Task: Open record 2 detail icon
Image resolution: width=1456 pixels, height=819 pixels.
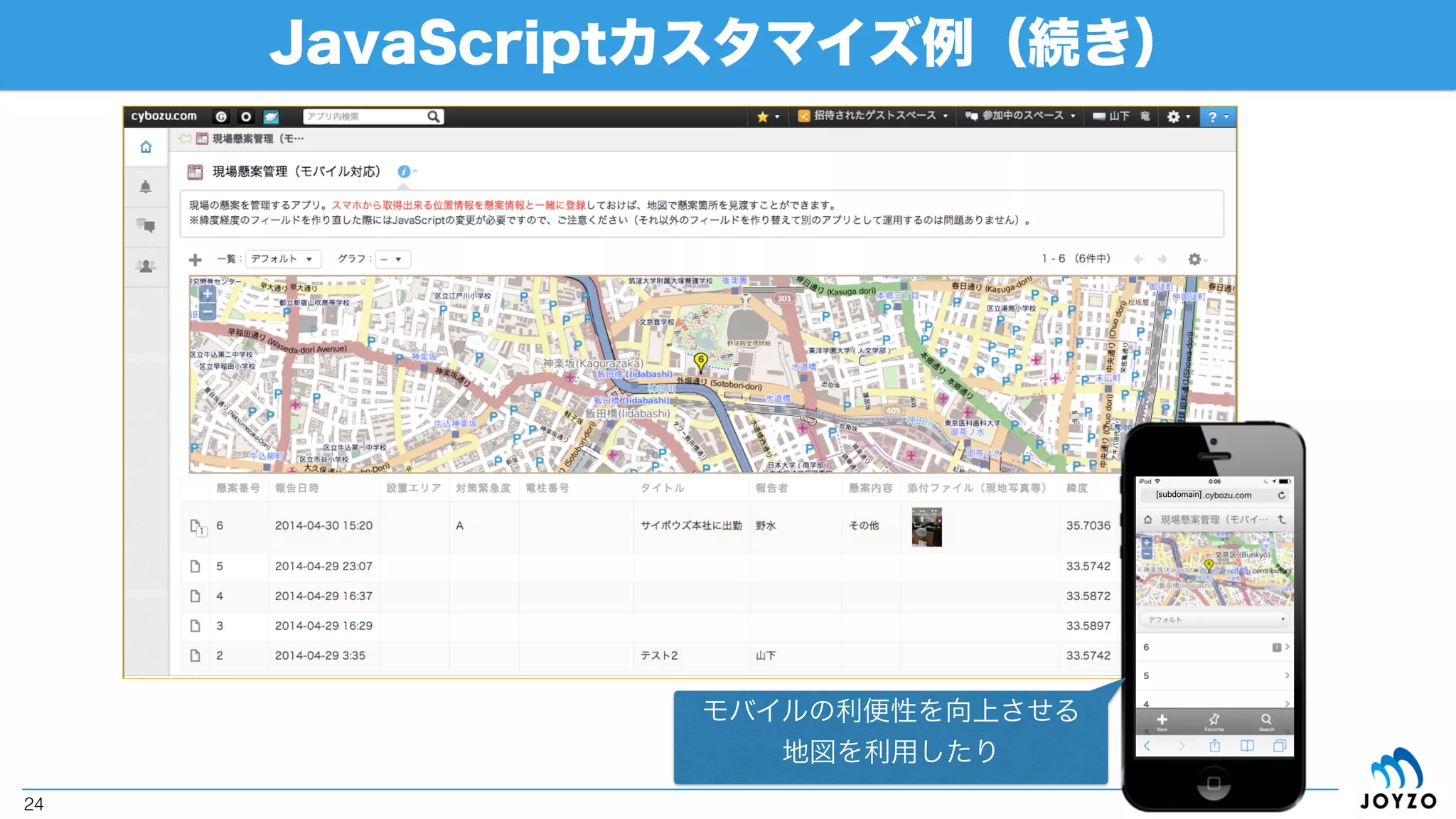Action: click(x=196, y=655)
